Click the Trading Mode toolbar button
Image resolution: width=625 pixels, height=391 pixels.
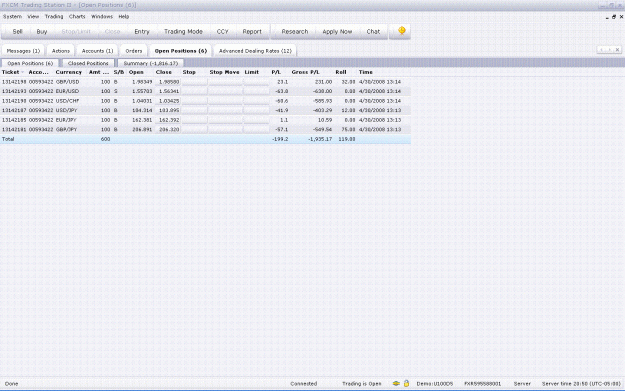[183, 31]
